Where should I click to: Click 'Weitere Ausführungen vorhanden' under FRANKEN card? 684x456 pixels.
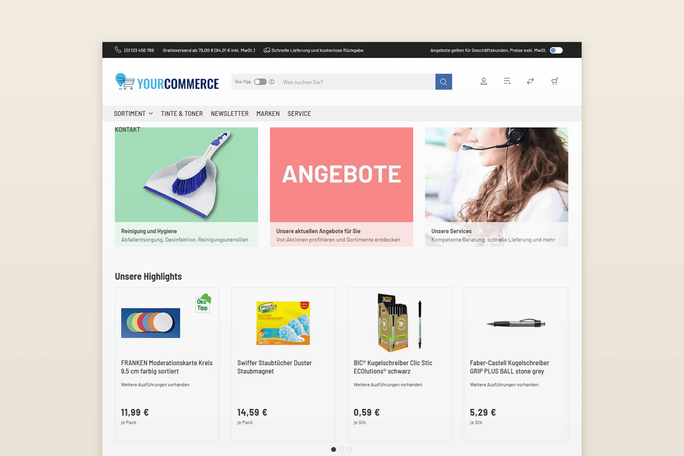[x=155, y=385]
